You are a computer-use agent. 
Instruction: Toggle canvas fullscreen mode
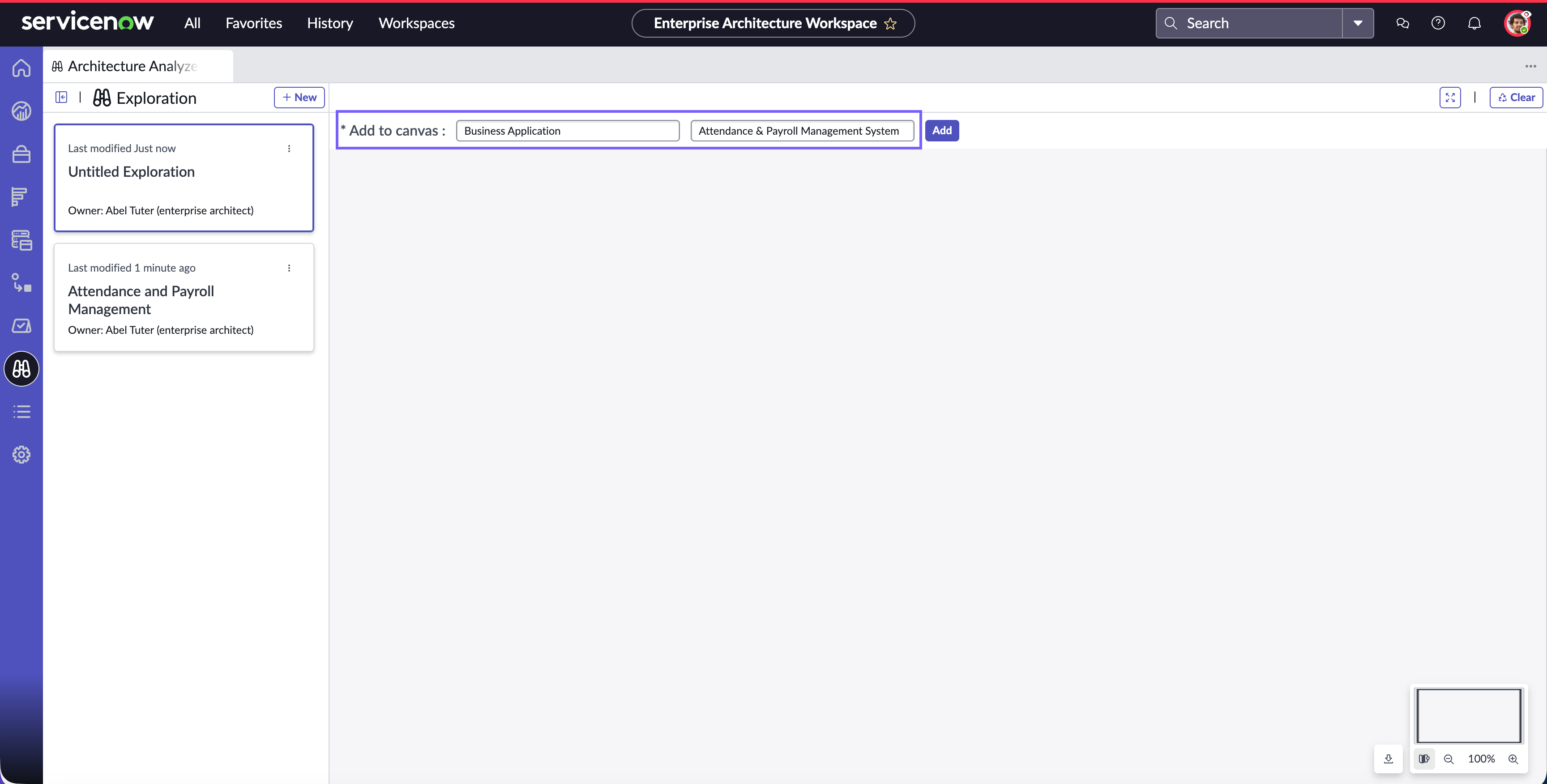[x=1450, y=97]
